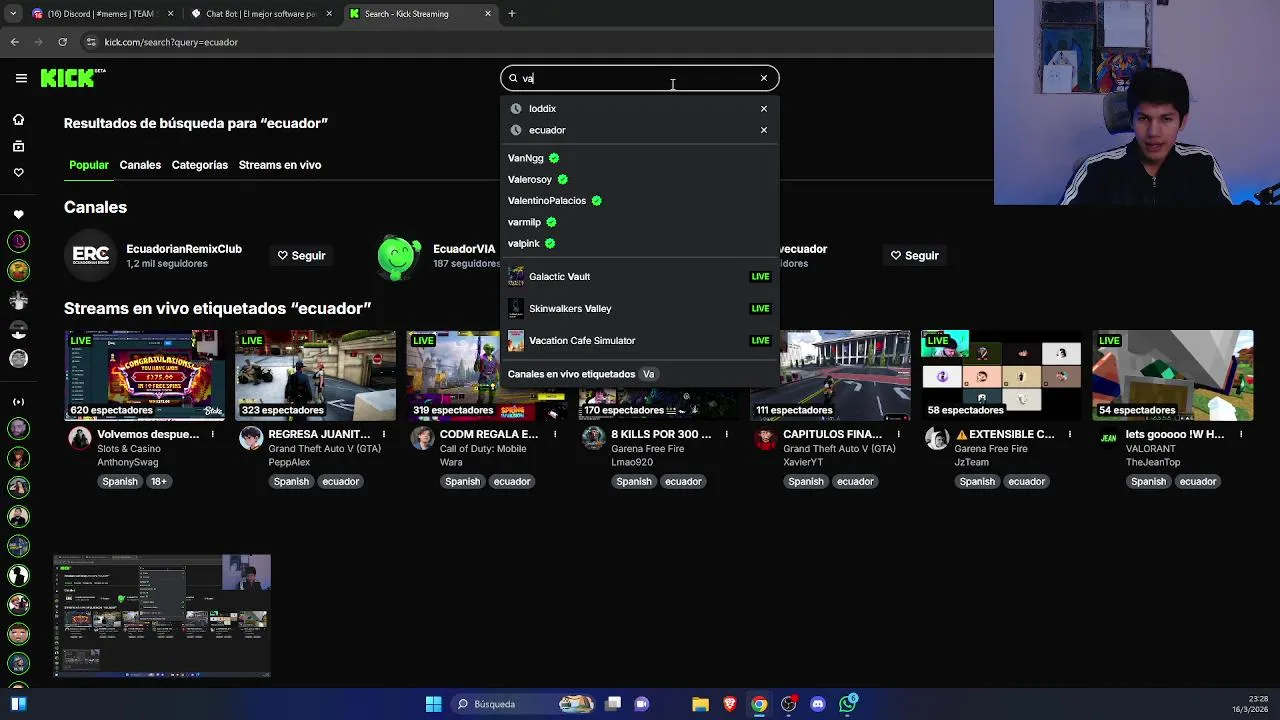1280x720 pixels.
Task: Click ecuador tag under PeppAlex stream
Action: 340,482
